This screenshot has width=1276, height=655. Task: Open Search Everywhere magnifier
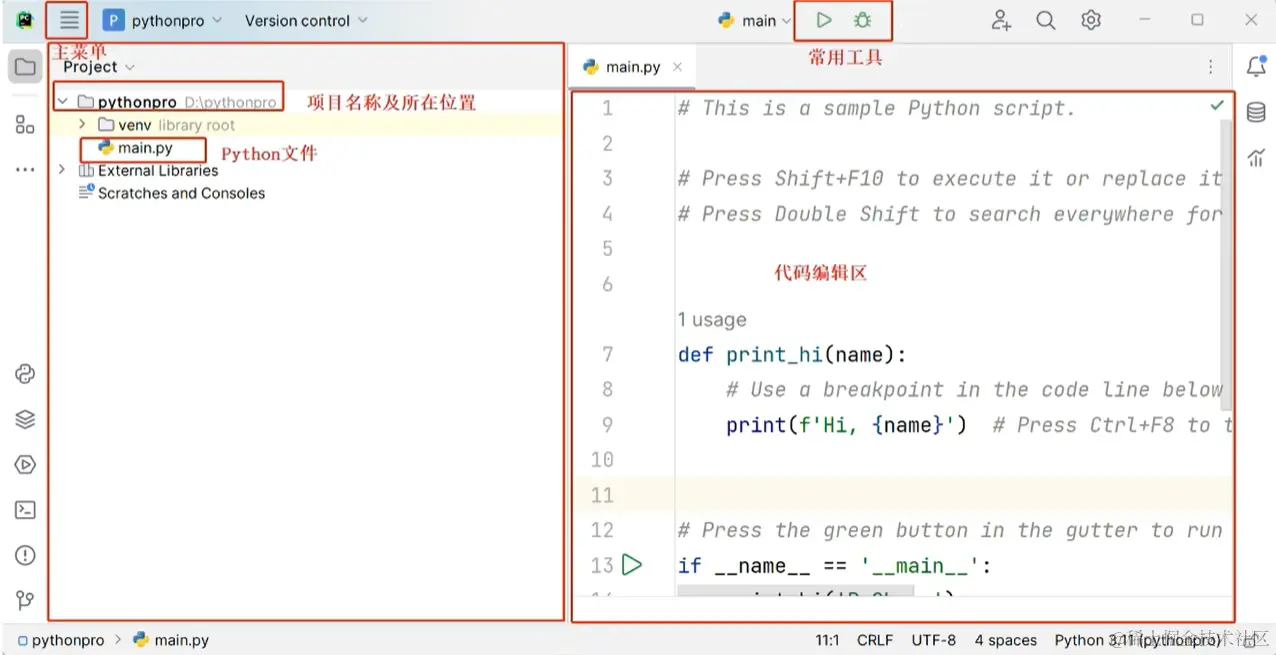pyautogui.click(x=1046, y=20)
